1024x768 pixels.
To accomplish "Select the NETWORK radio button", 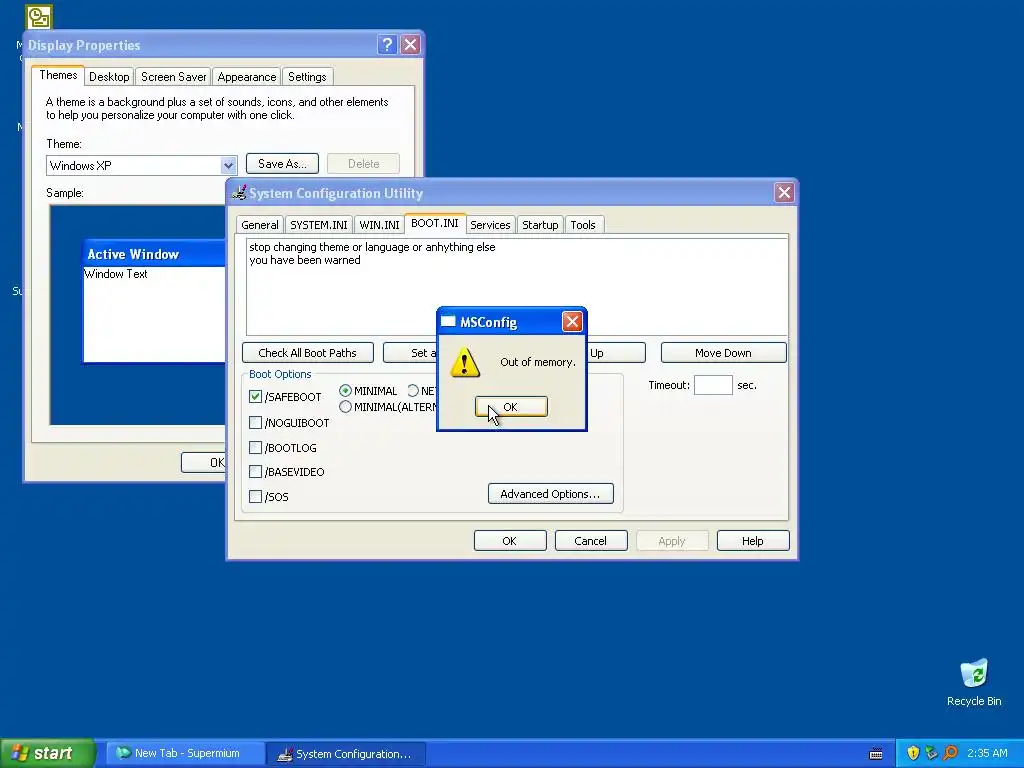I will pyautogui.click(x=413, y=391).
